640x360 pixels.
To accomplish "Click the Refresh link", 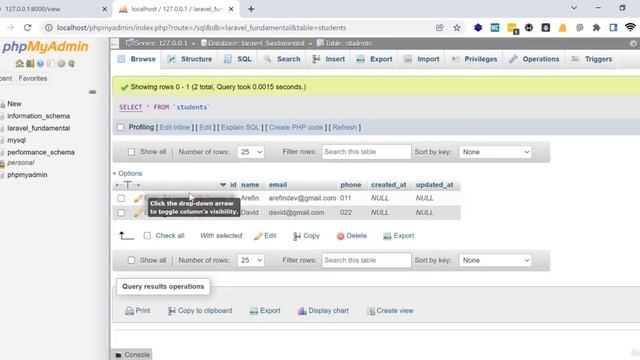I will click(344, 127).
